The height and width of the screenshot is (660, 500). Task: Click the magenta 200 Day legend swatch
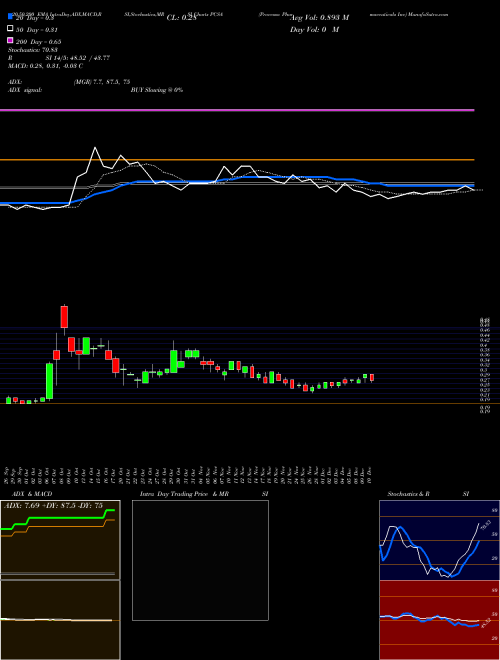(10, 40)
